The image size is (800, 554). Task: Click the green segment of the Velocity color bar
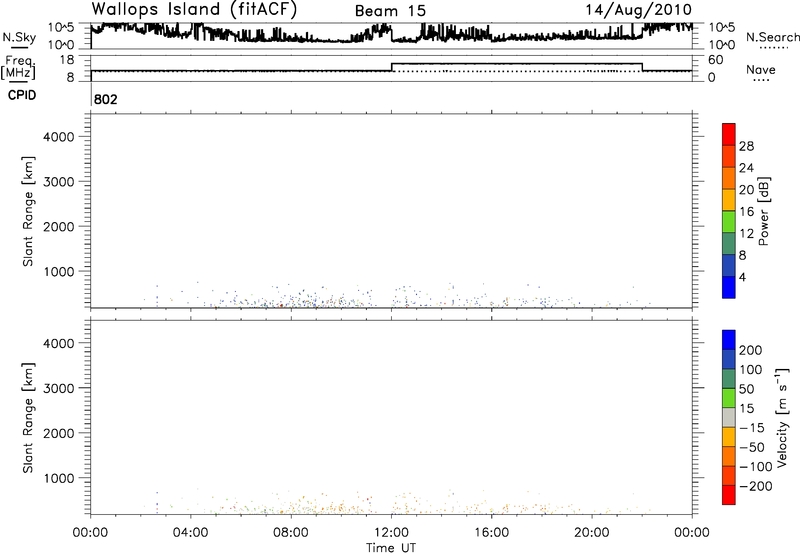coord(729,398)
